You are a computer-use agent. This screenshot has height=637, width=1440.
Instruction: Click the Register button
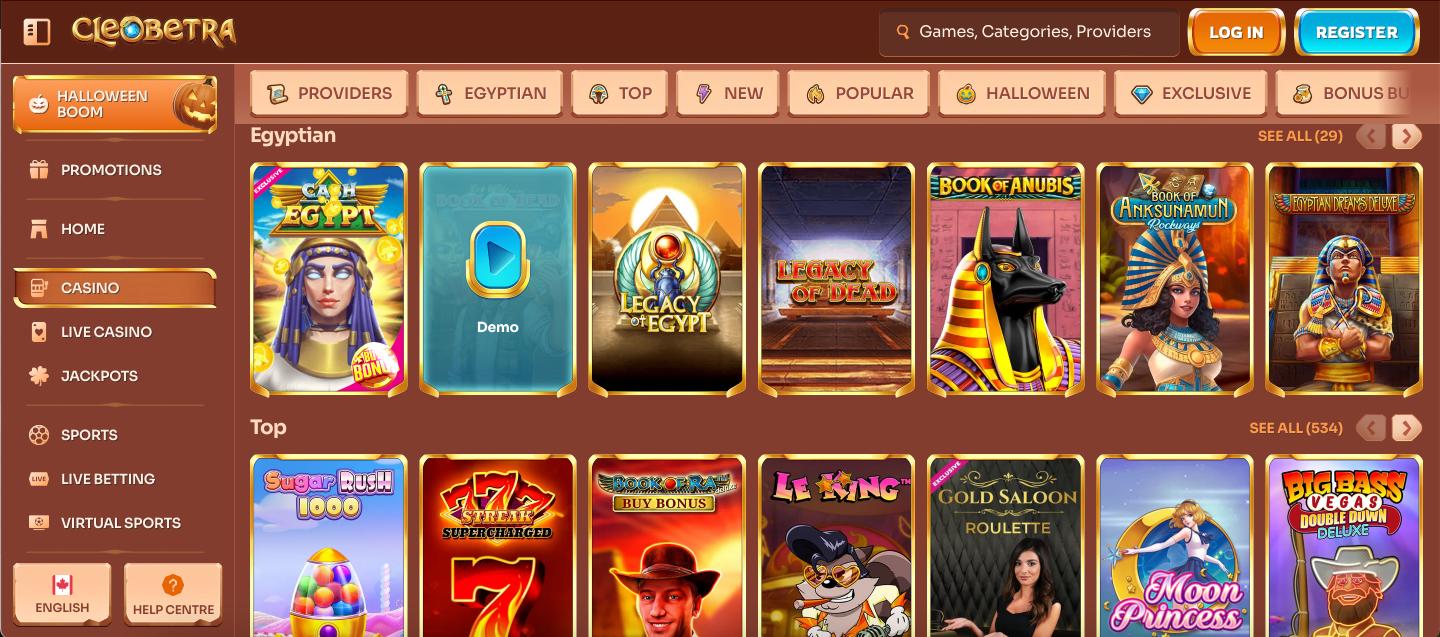click(x=1357, y=32)
